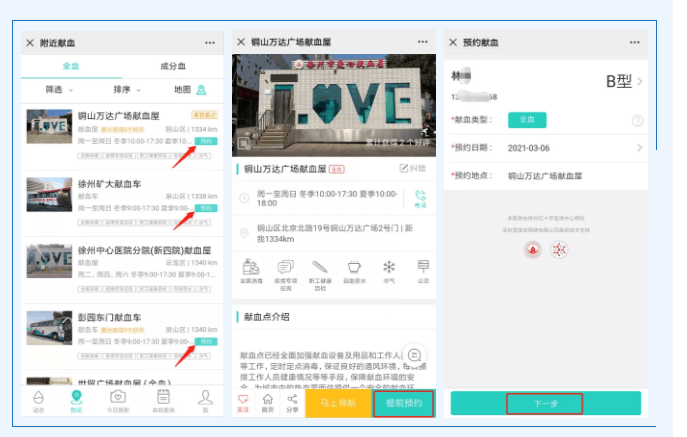Open the 今日摄影 camera tab

118,401
